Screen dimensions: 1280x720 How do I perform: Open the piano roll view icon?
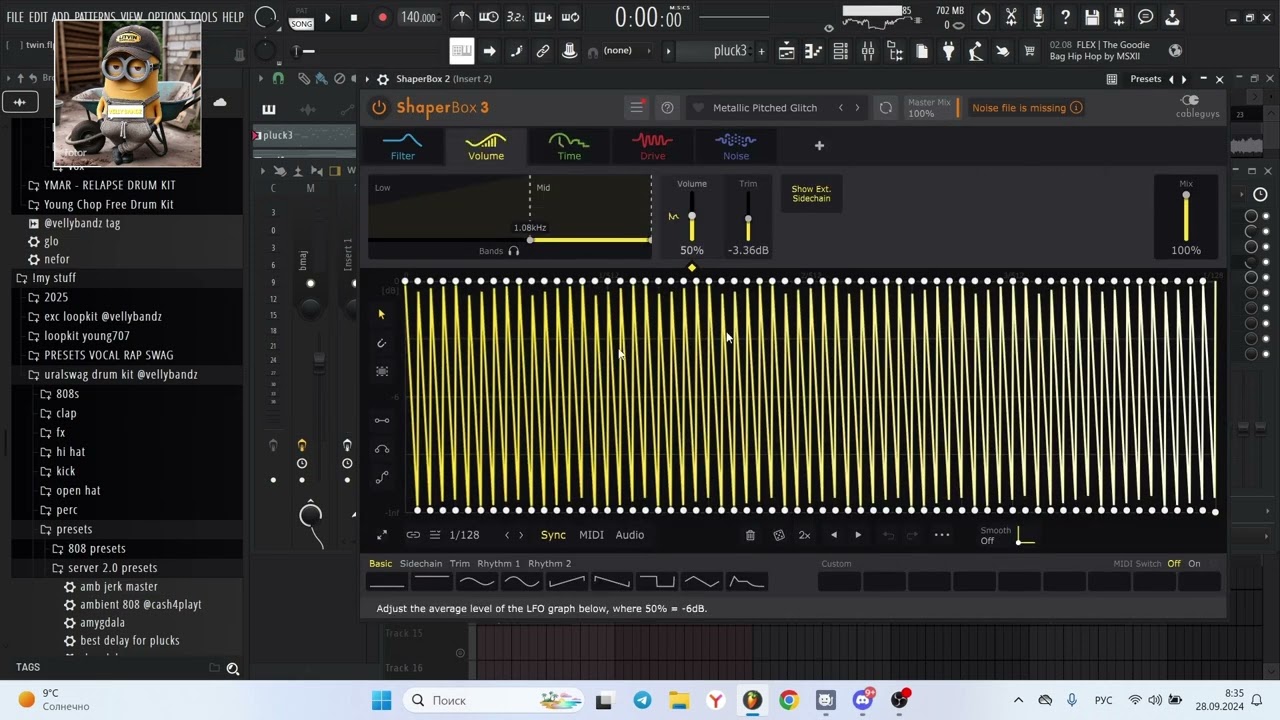tap(813, 51)
